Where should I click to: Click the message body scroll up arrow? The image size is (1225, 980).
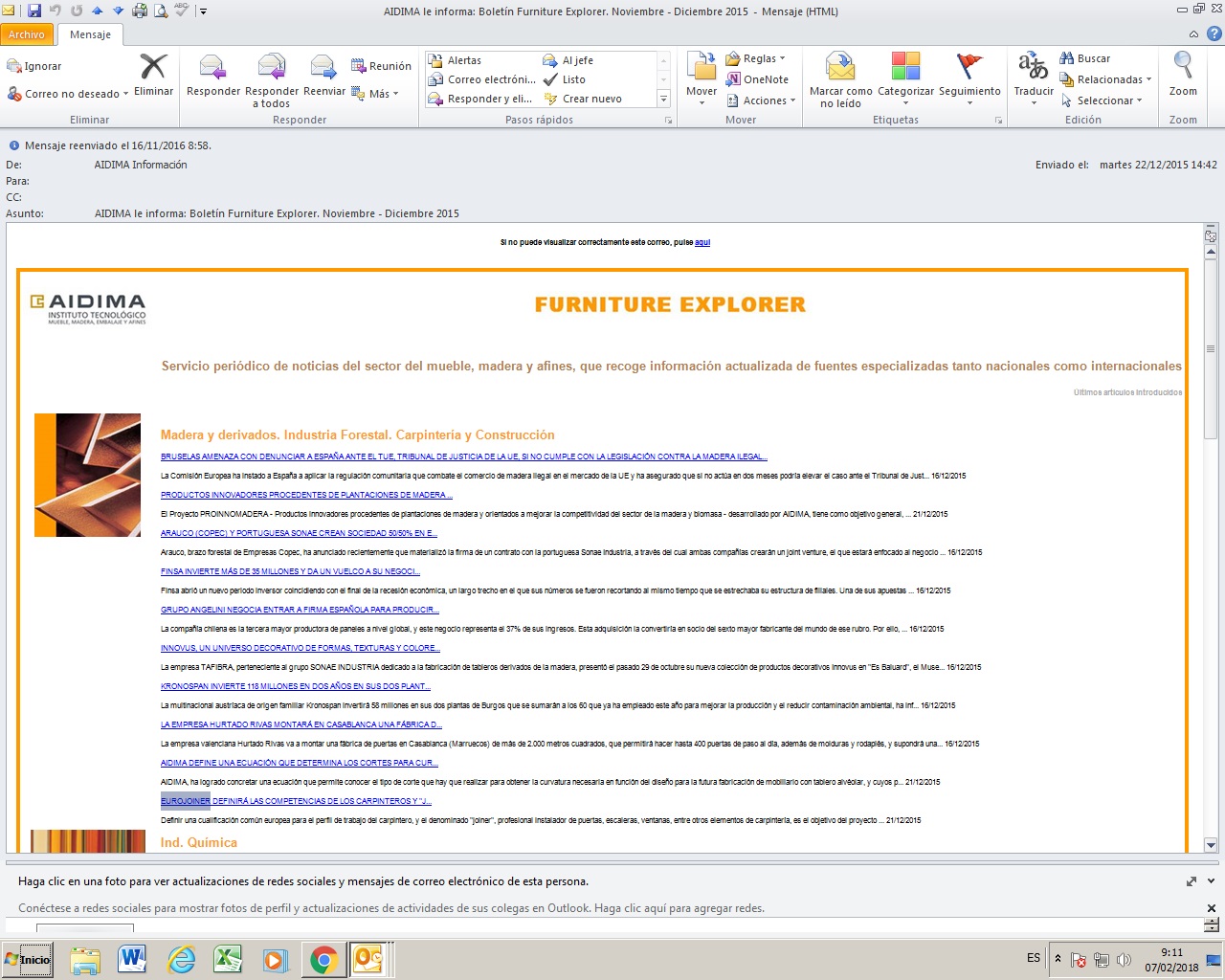click(1211, 253)
